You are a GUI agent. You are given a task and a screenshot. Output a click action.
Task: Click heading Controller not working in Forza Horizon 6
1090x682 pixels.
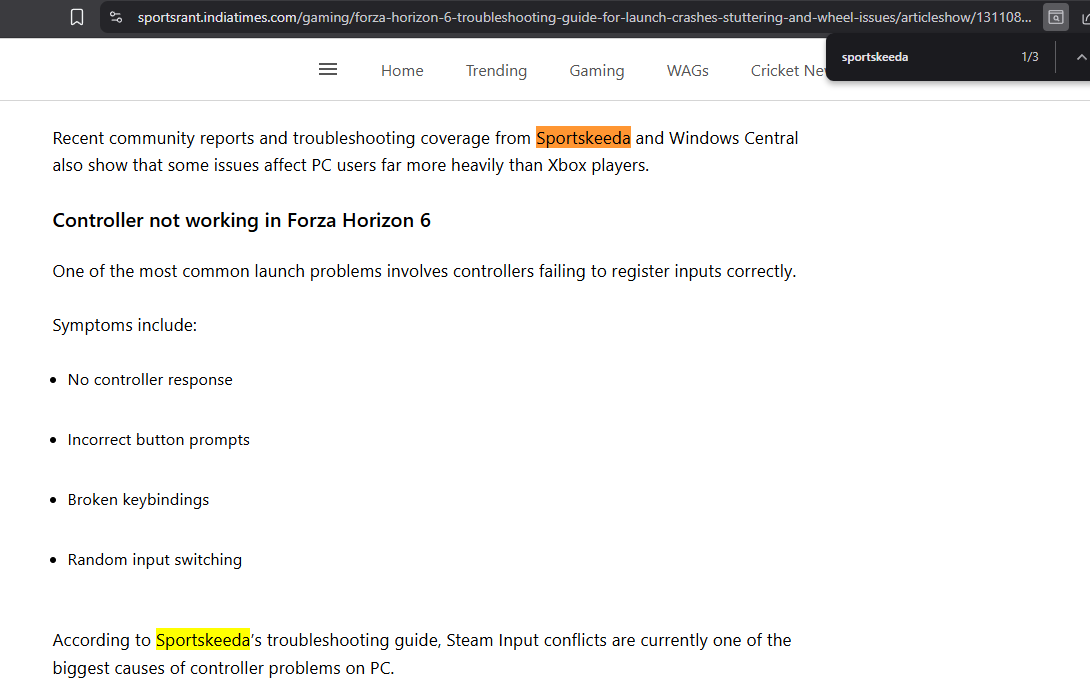click(242, 220)
